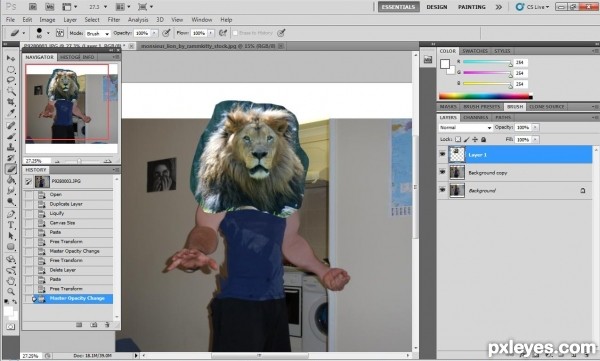This screenshot has width=600, height=361.
Task: Click airbrush icon next to Flow
Action: tap(223, 33)
